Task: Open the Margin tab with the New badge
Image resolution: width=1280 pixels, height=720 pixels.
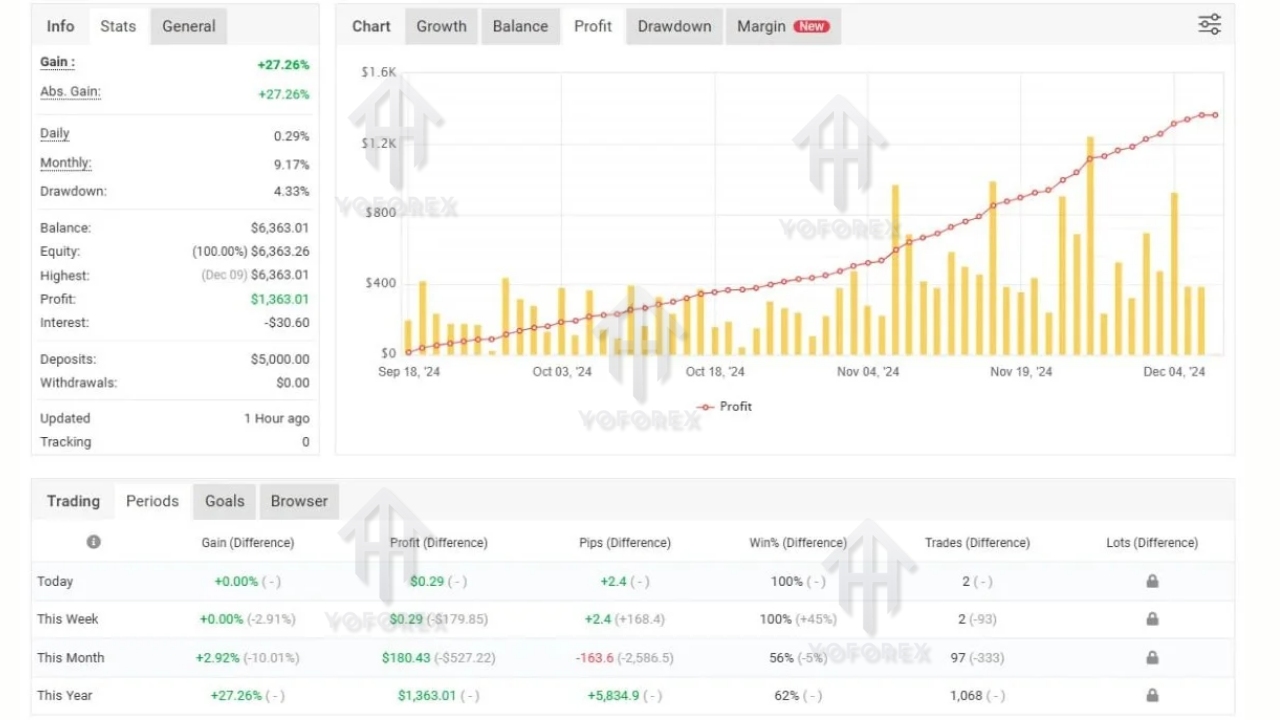Action: (783, 26)
